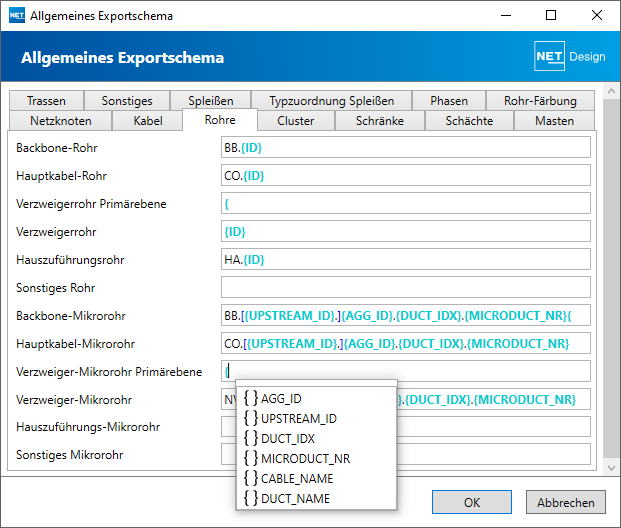621x528 pixels.
Task: Click the NET app icon in title bar
Action: coord(17,15)
